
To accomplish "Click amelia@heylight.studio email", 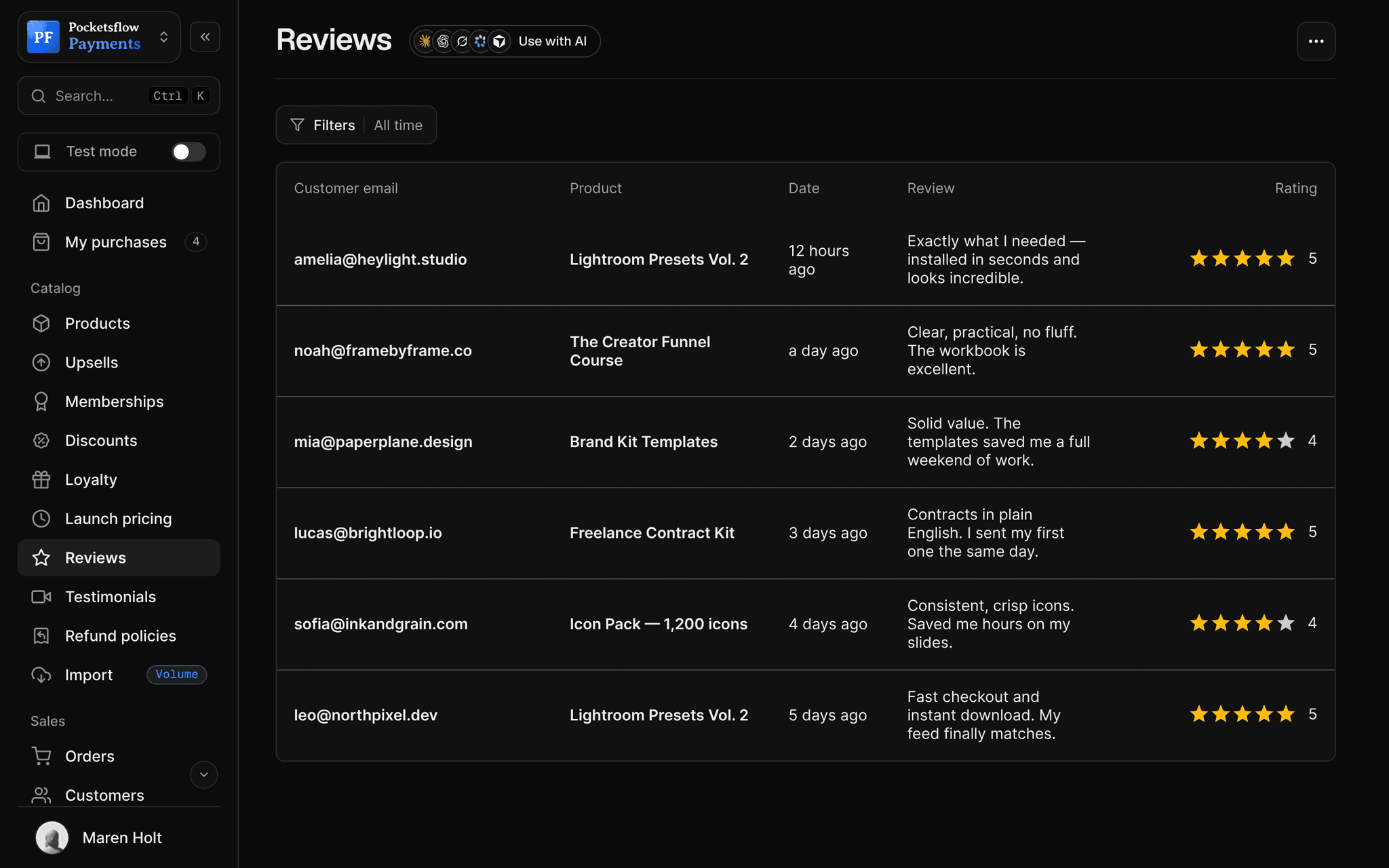I will (x=380, y=260).
